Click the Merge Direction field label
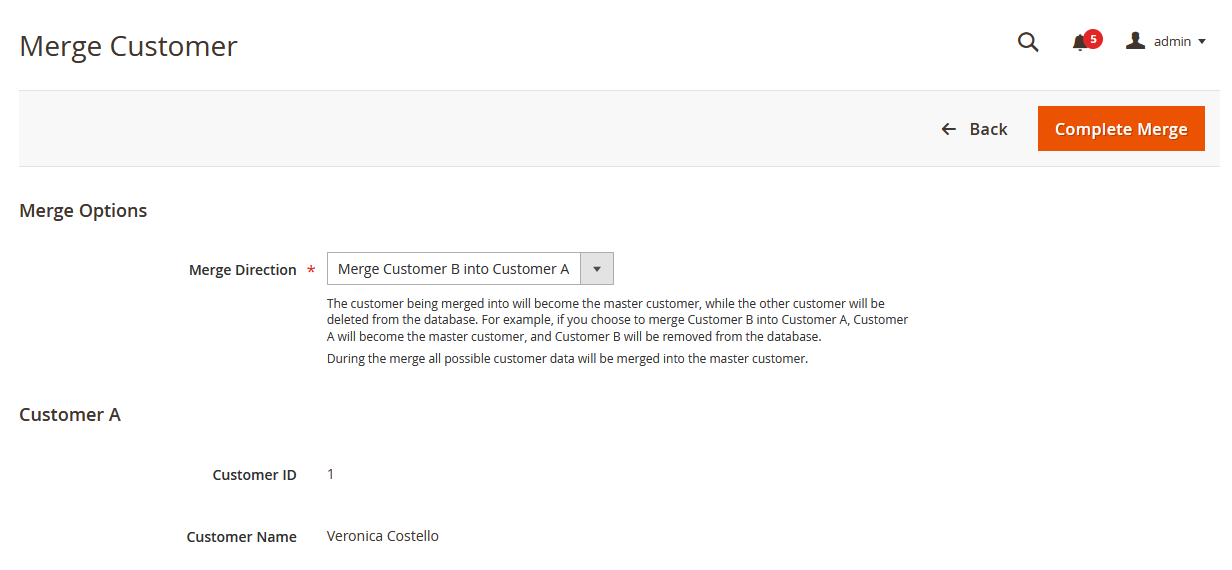The height and width of the screenshot is (570, 1232). click(x=242, y=270)
